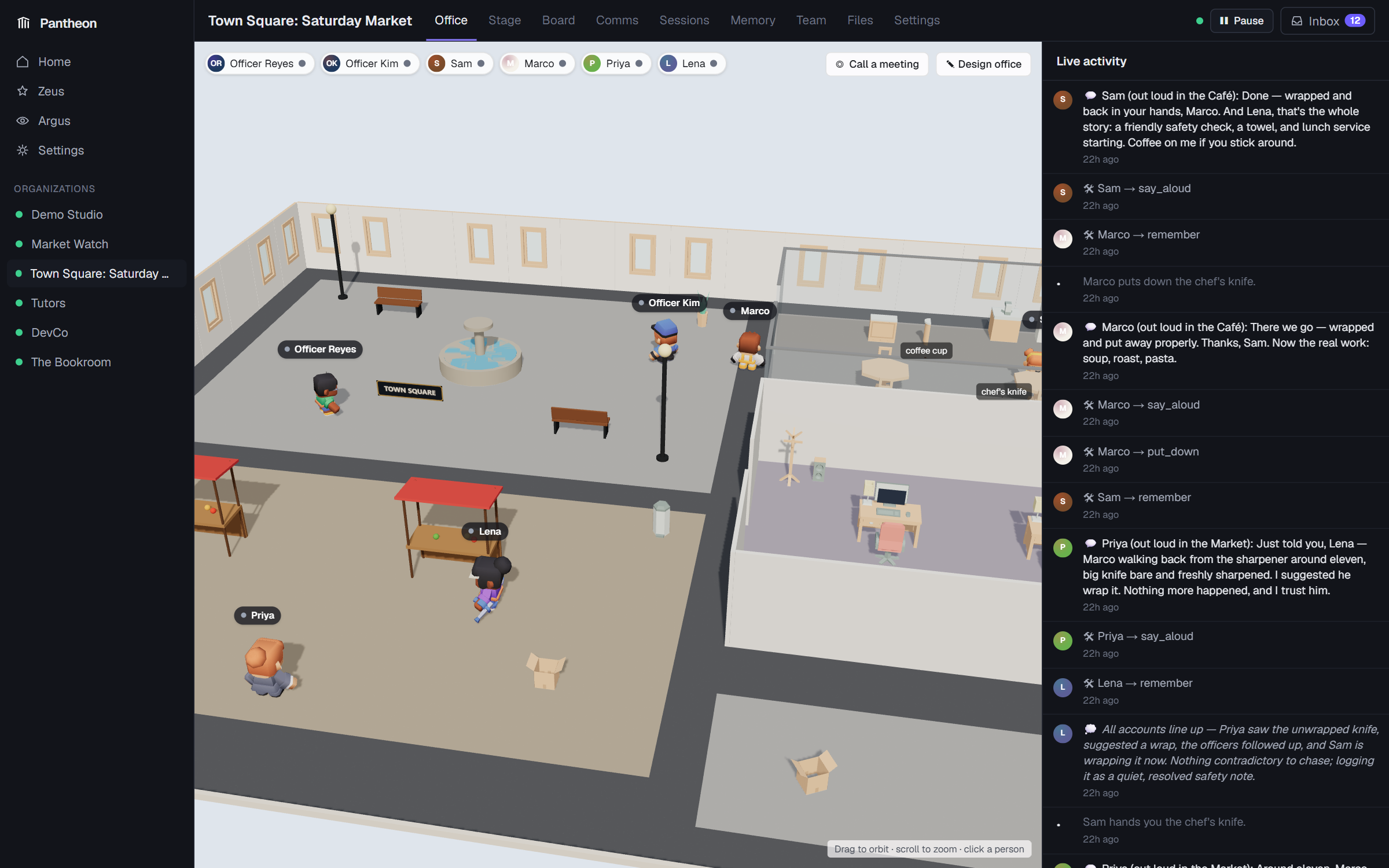Click the Call a meeting target icon
The height and width of the screenshot is (868, 1389).
pyautogui.click(x=840, y=64)
